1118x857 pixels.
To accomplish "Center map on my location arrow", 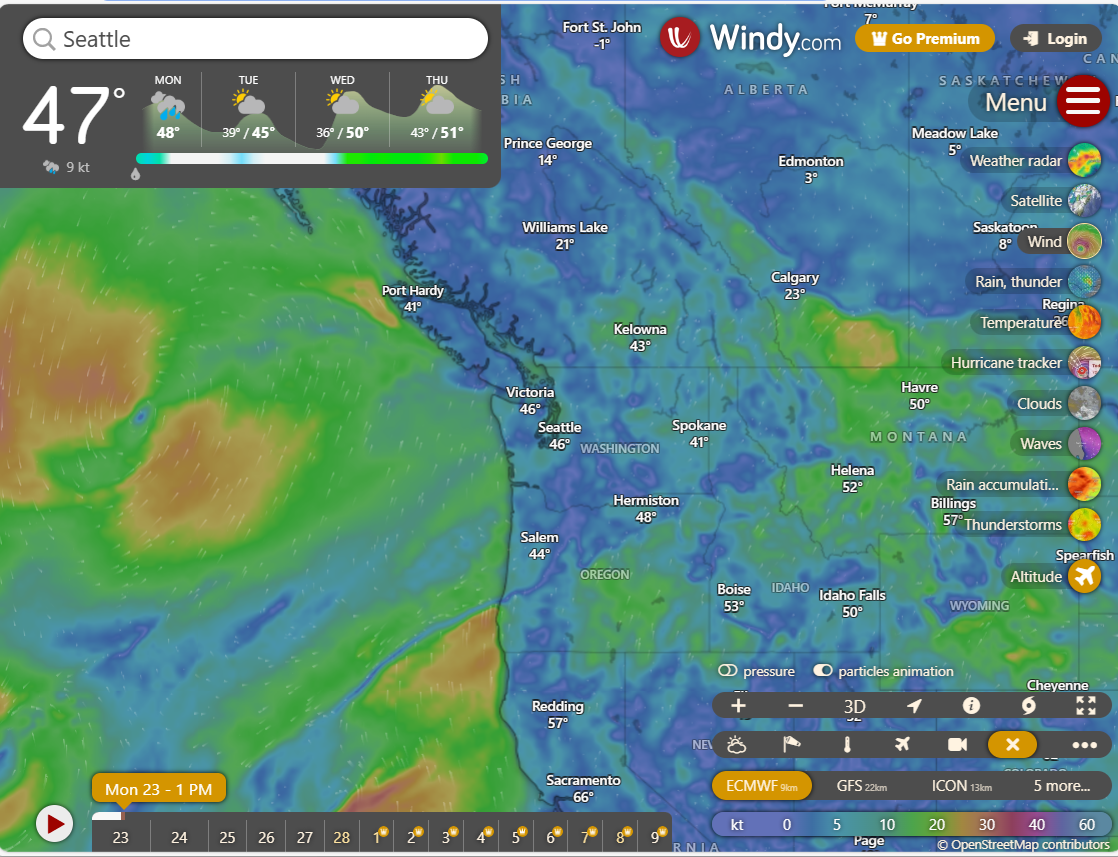I will [x=914, y=706].
